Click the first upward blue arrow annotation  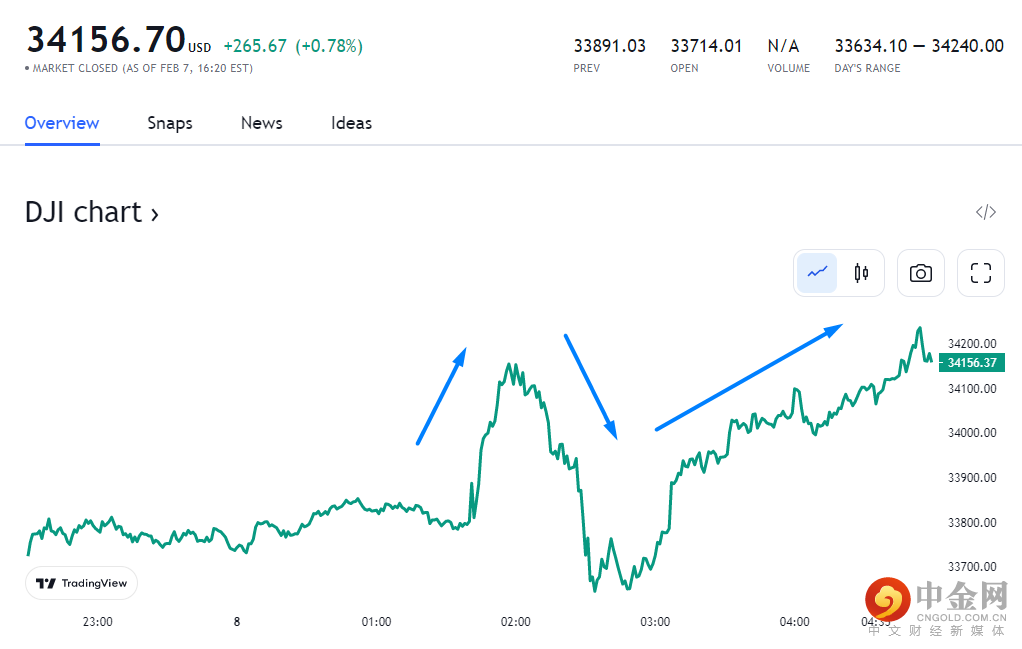click(441, 396)
